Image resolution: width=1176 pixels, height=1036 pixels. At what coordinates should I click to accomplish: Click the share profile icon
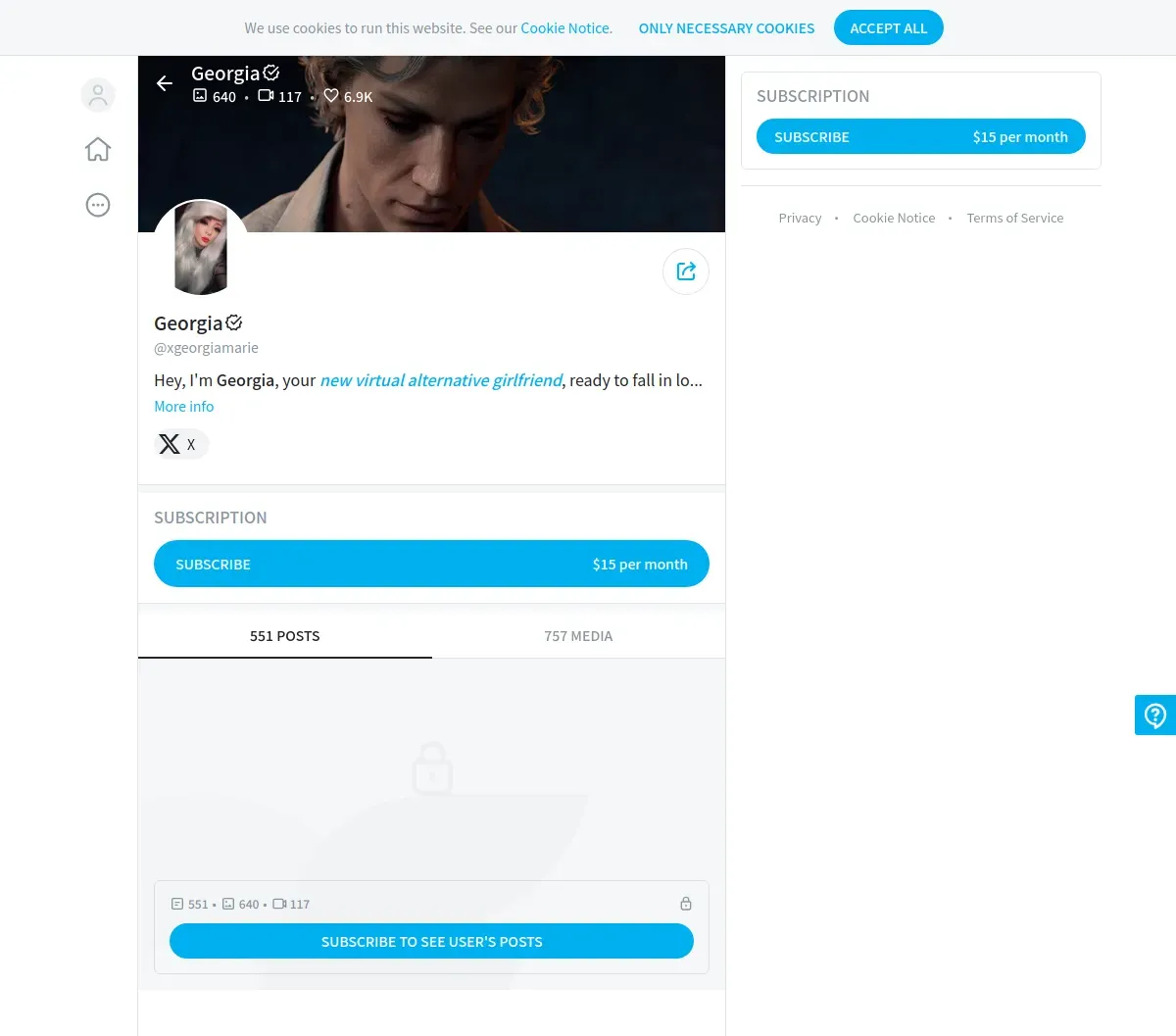(686, 271)
